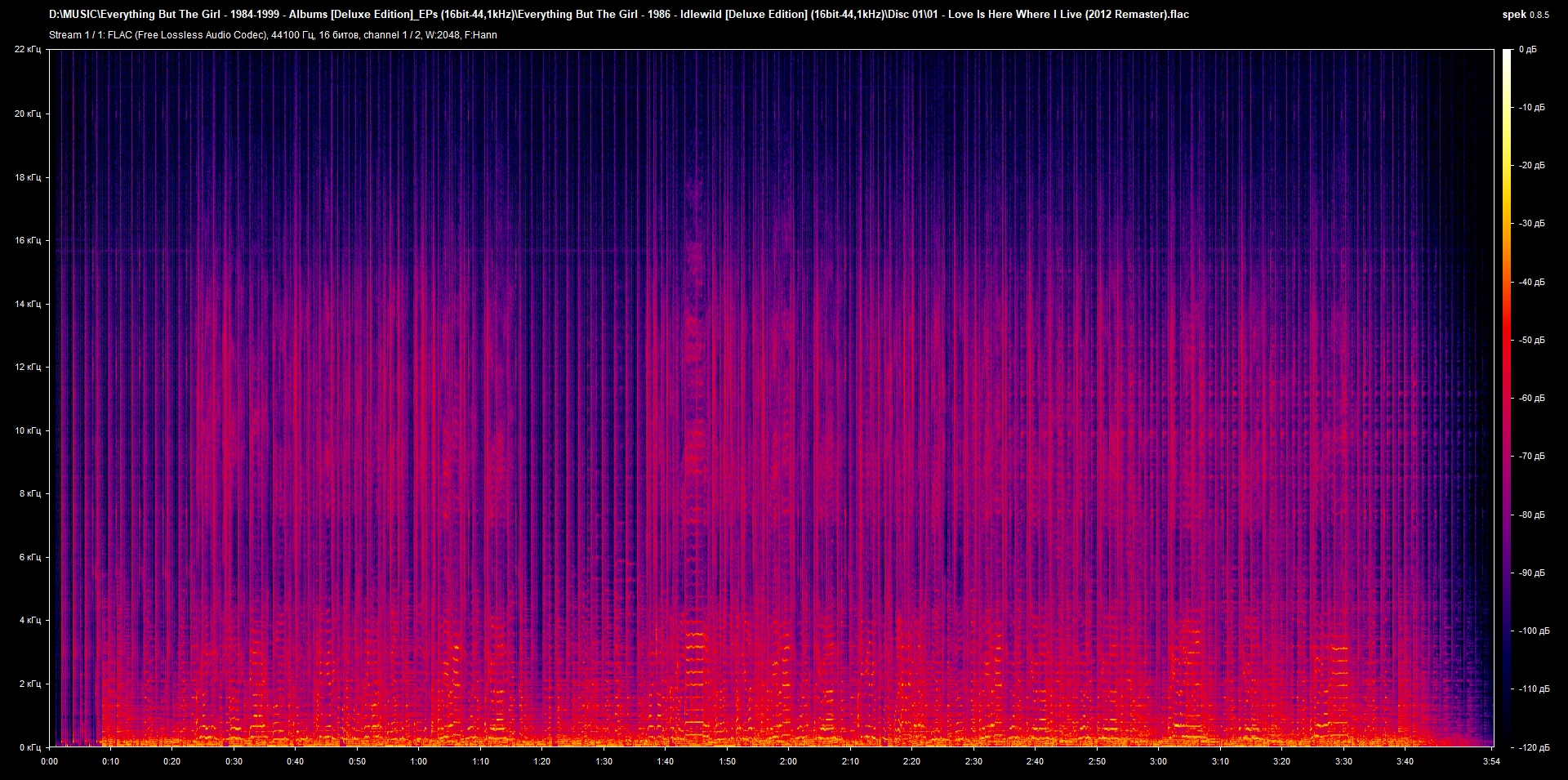1568x780 pixels.
Task: Click the '-60 дБ' level scale label
Action: 1532,399
